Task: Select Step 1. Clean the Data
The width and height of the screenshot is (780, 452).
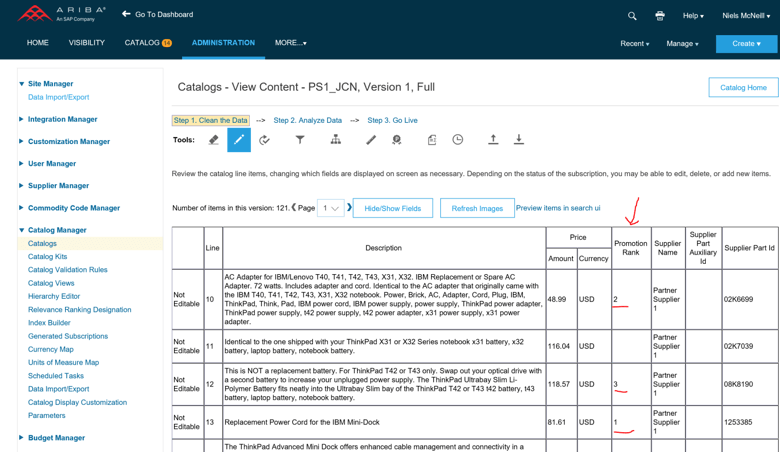Action: 210,120
